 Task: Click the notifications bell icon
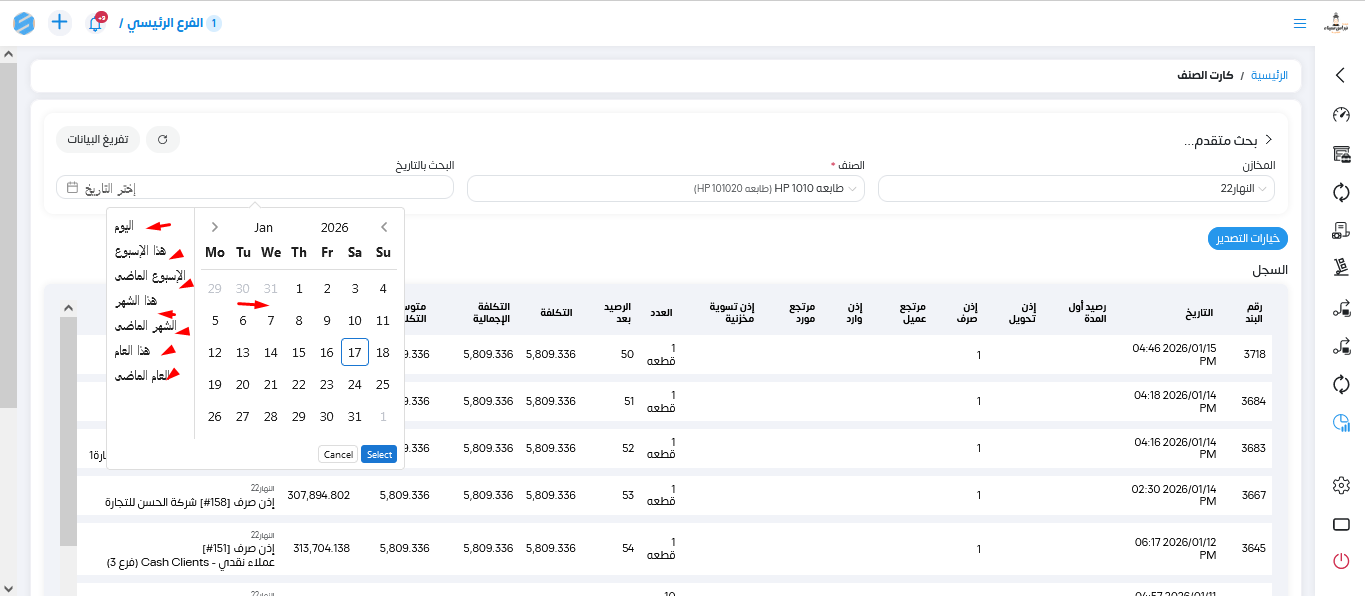coord(95,23)
